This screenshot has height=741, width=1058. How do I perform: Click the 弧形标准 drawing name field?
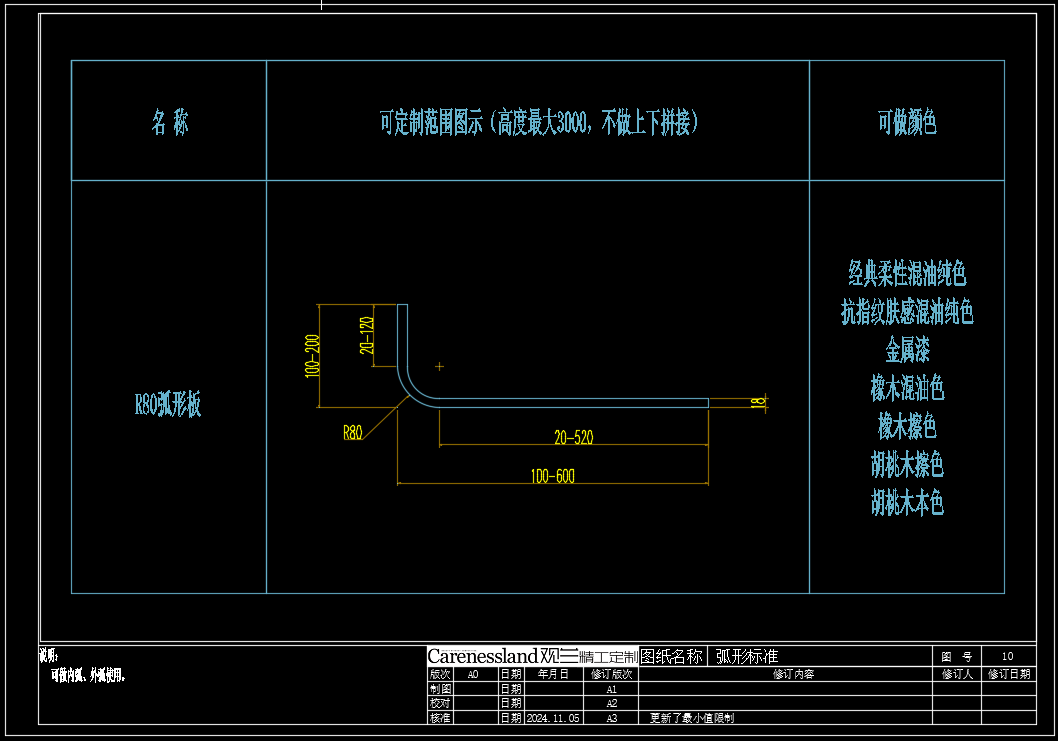coord(747,657)
